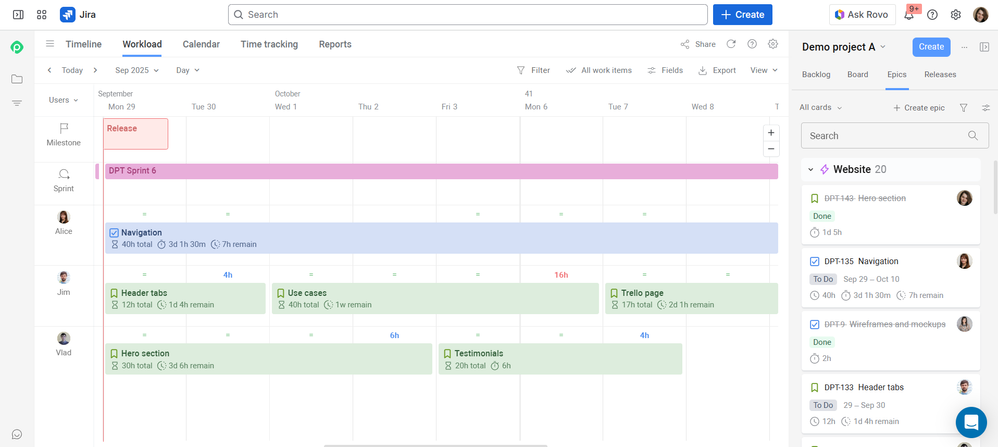Click Create epic link
Viewport: 998px width, 447px height.
click(918, 108)
